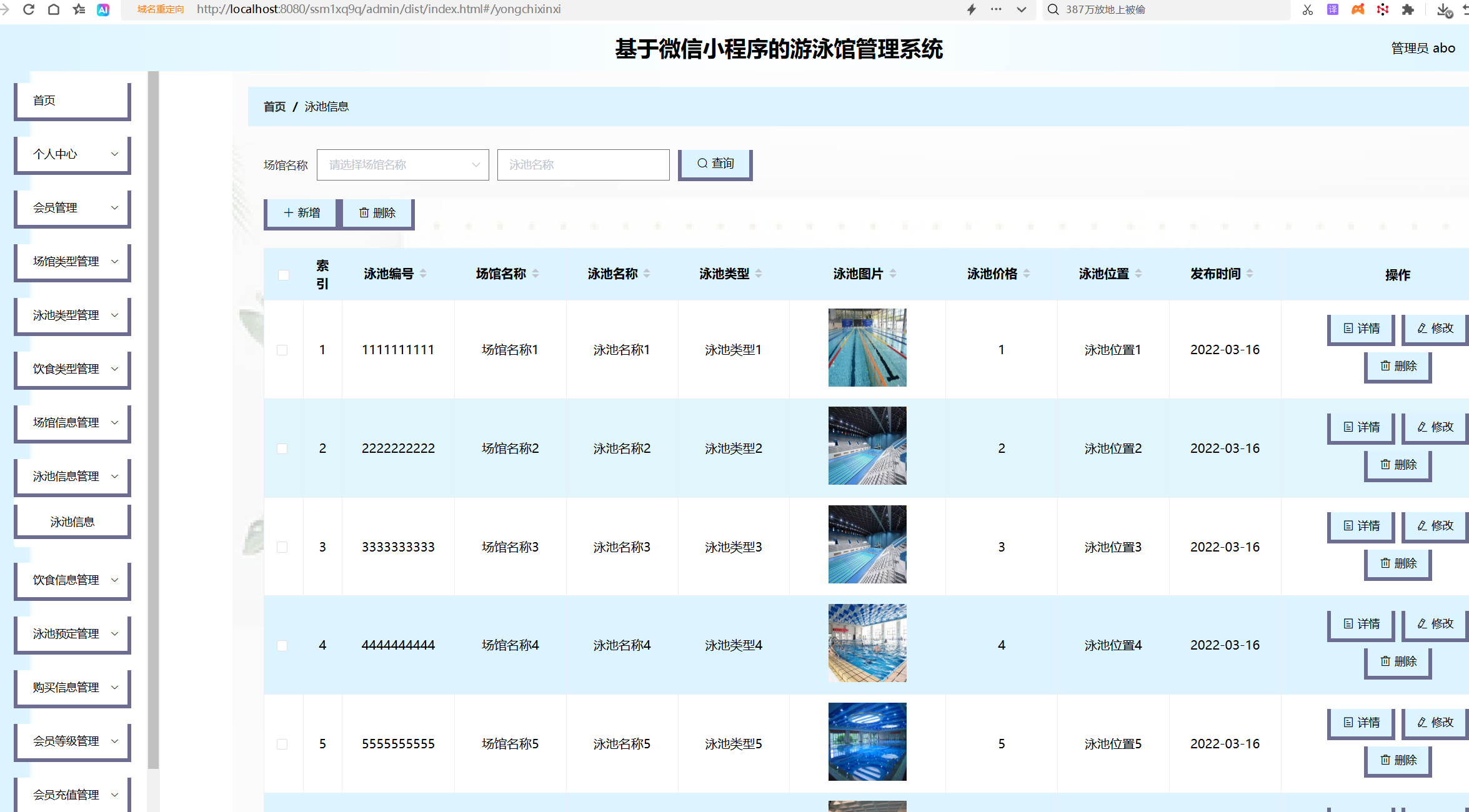The width and height of the screenshot is (1469, 812).
Task: Click the translate icon in the browser toolbar
Action: [1332, 9]
